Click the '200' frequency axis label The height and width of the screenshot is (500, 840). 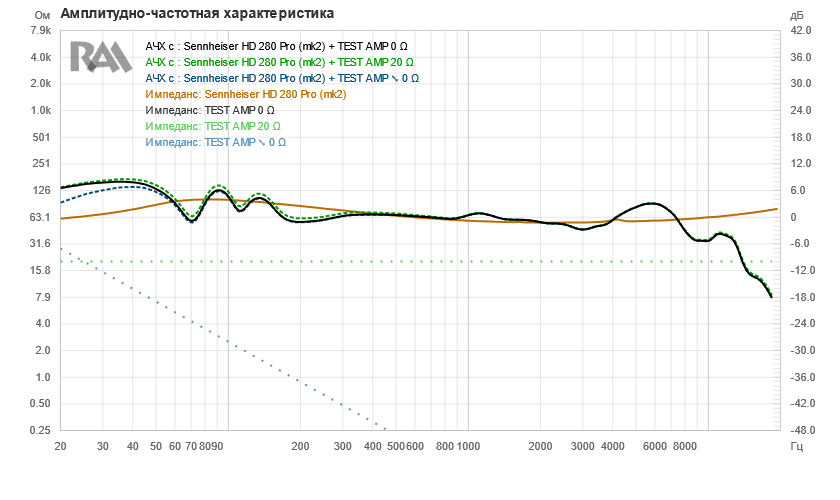pos(301,446)
